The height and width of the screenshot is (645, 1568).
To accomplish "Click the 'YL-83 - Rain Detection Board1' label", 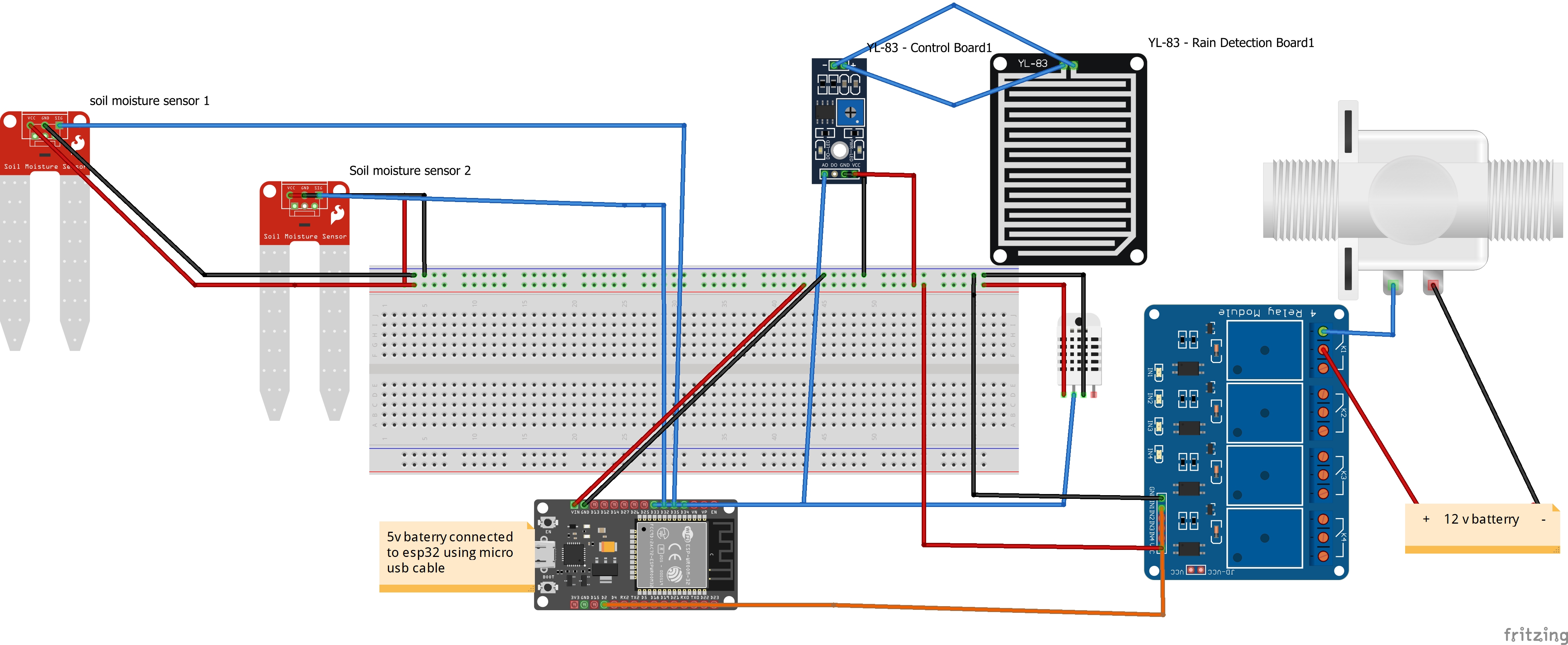I will pos(1231,43).
